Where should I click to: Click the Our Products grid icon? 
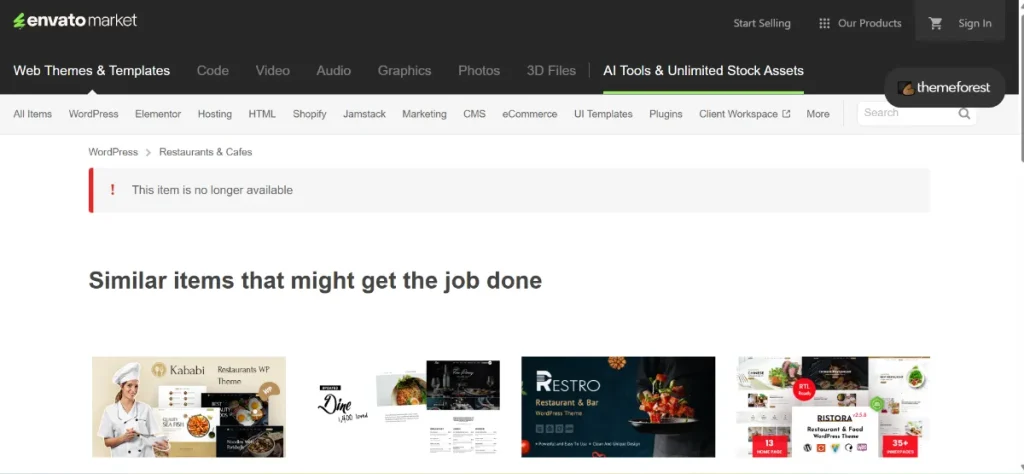pos(824,24)
